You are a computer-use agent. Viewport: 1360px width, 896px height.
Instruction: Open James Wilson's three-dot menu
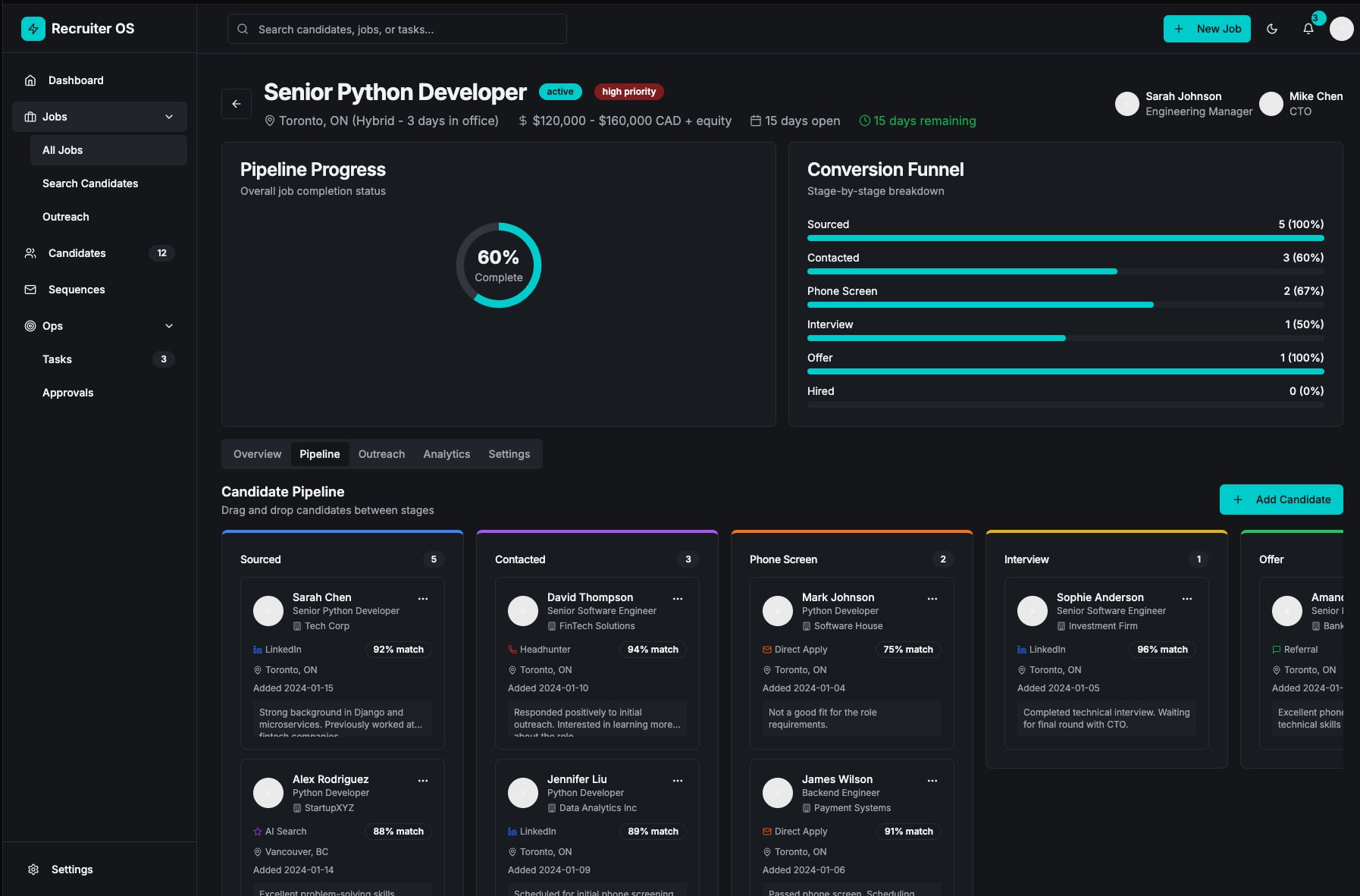932,781
